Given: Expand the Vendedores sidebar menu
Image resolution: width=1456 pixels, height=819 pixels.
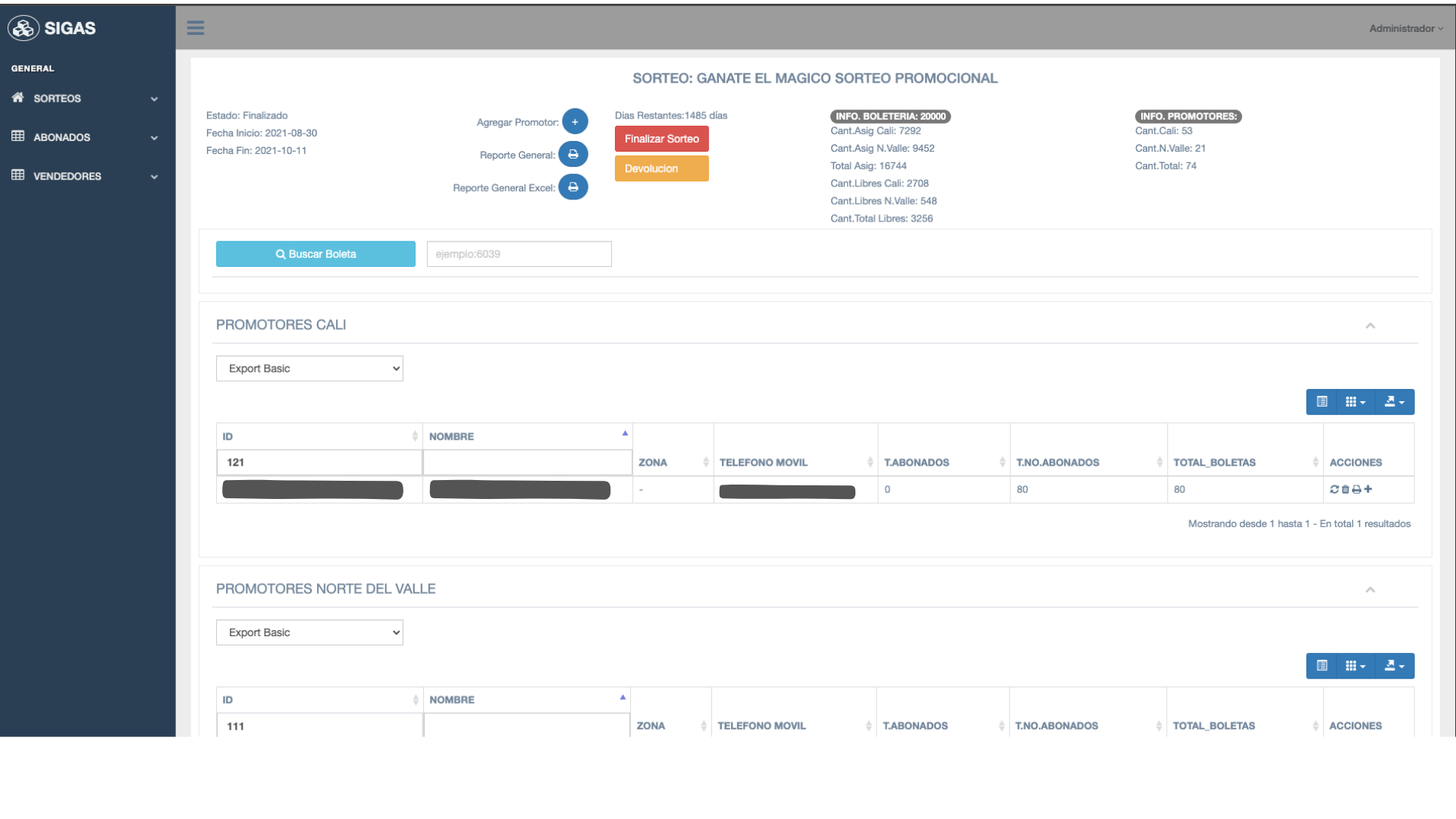Looking at the screenshot, I should pyautogui.click(x=87, y=176).
